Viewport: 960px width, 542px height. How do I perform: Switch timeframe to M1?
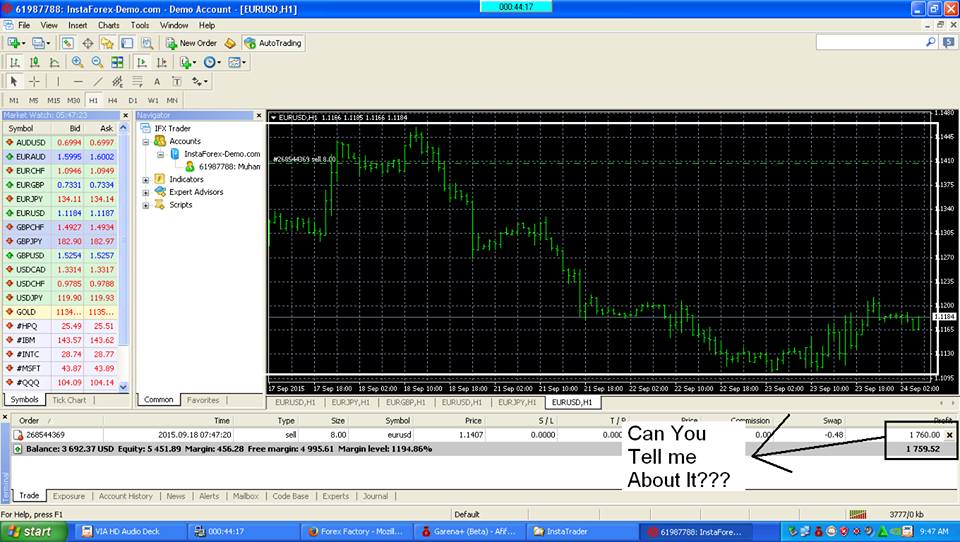coord(14,100)
